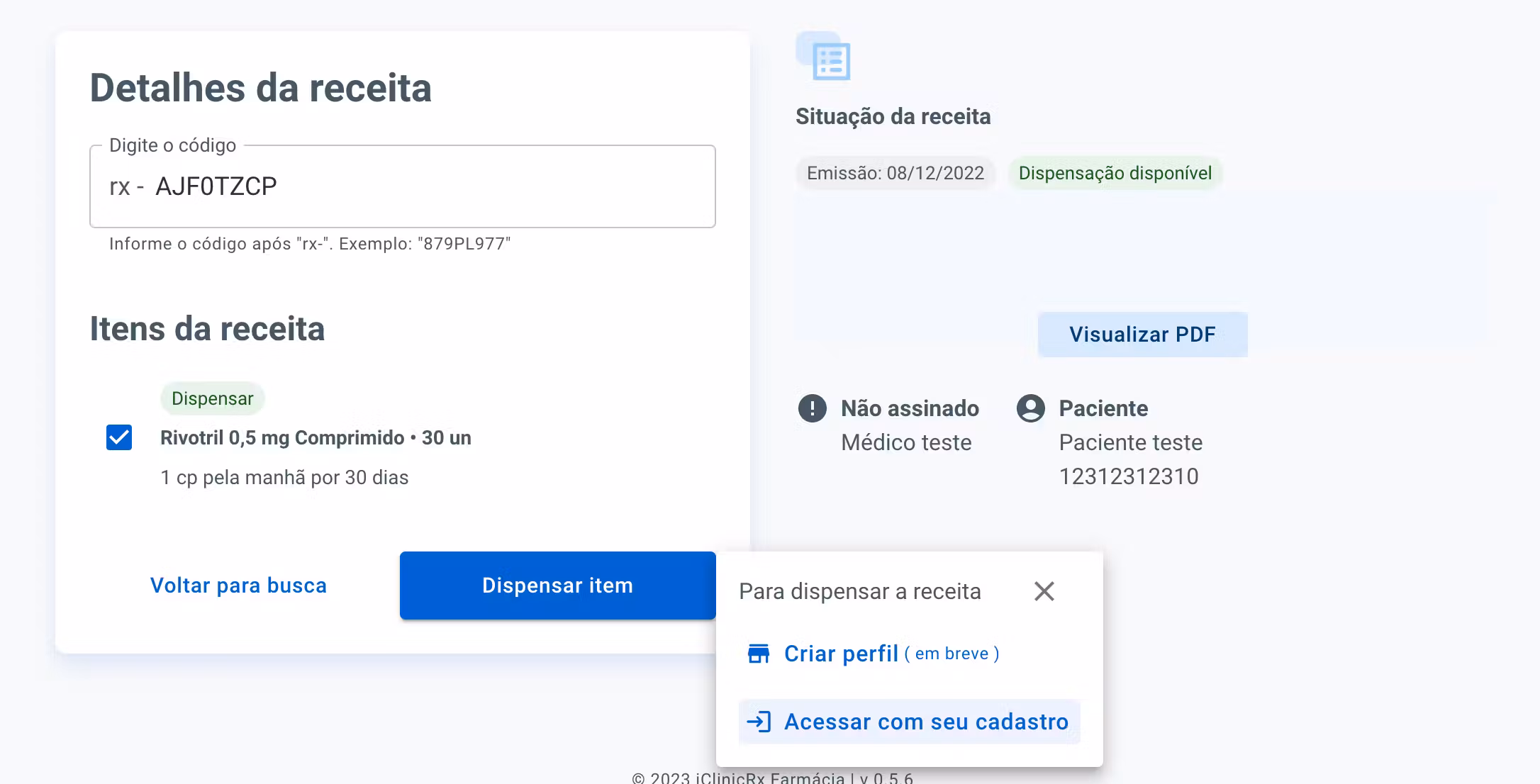Click Criar perfil em breve
This screenshot has height=784, width=1540.
point(840,653)
